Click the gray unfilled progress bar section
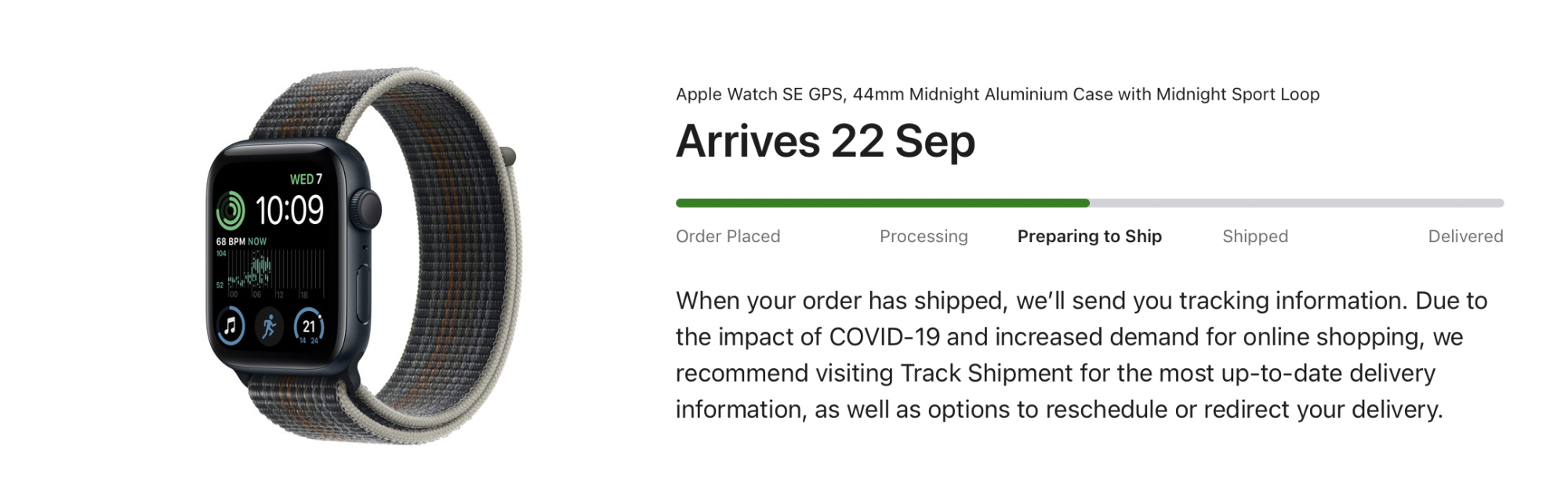This screenshot has height=496, width=1568. 1296,203
